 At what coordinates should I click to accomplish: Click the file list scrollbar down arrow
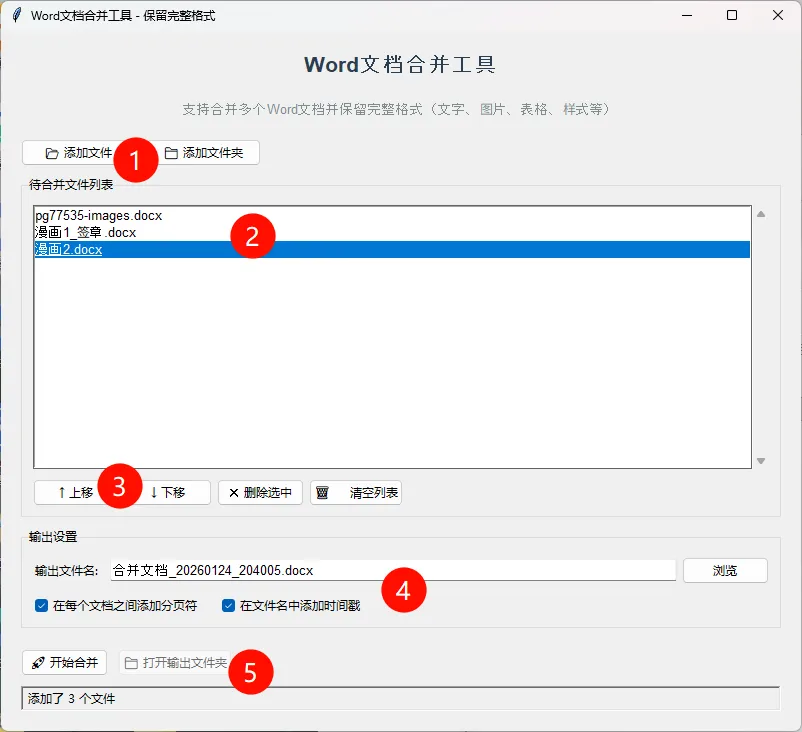click(761, 461)
